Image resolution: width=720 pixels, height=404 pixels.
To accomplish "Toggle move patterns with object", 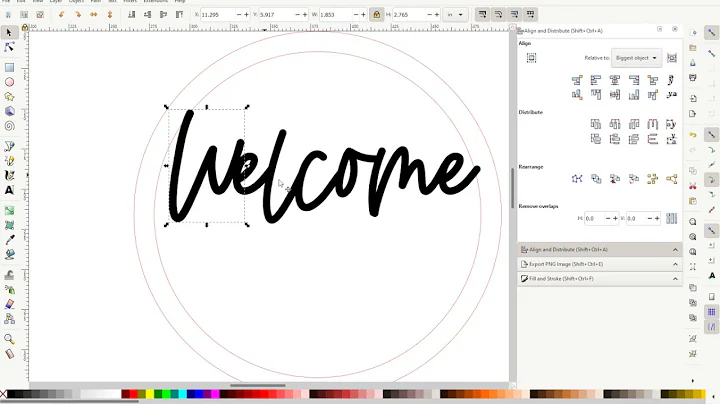I will (530, 15).
